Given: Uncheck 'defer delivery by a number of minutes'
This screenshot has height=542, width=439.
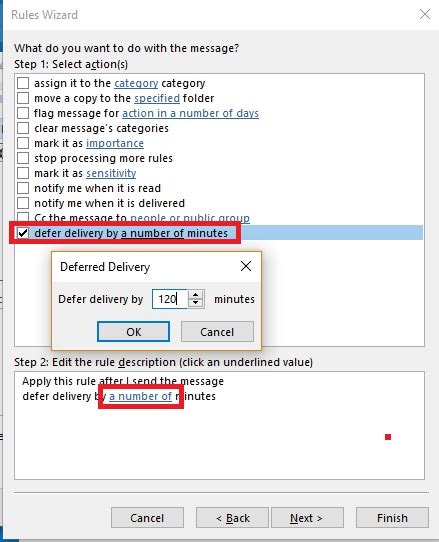Looking at the screenshot, I should (23, 233).
